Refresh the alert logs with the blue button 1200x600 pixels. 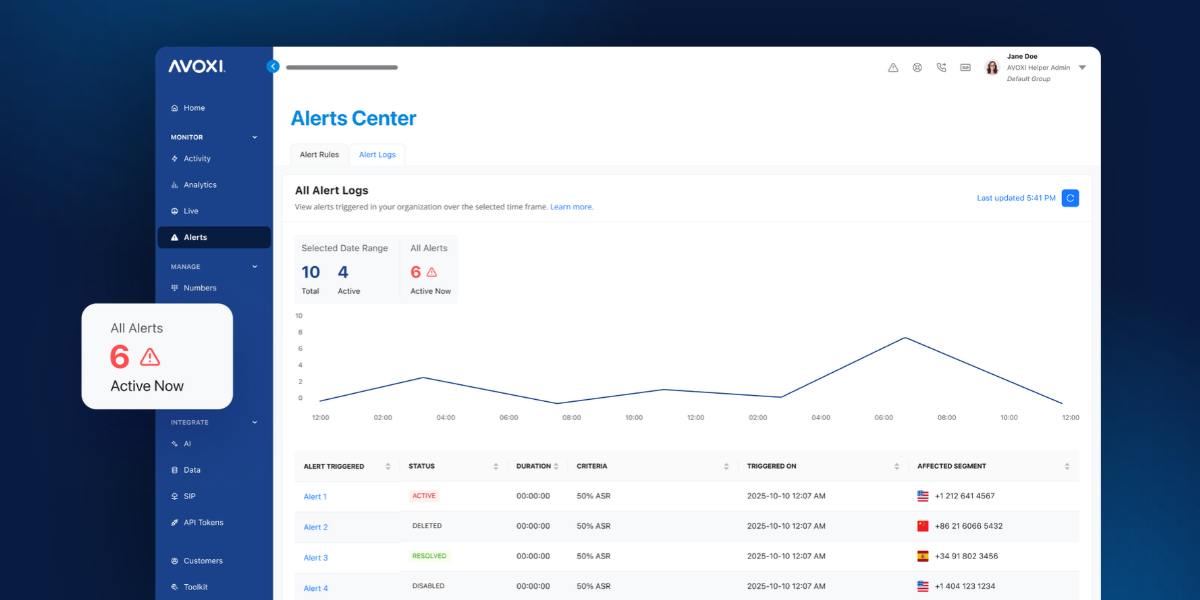(x=1070, y=198)
